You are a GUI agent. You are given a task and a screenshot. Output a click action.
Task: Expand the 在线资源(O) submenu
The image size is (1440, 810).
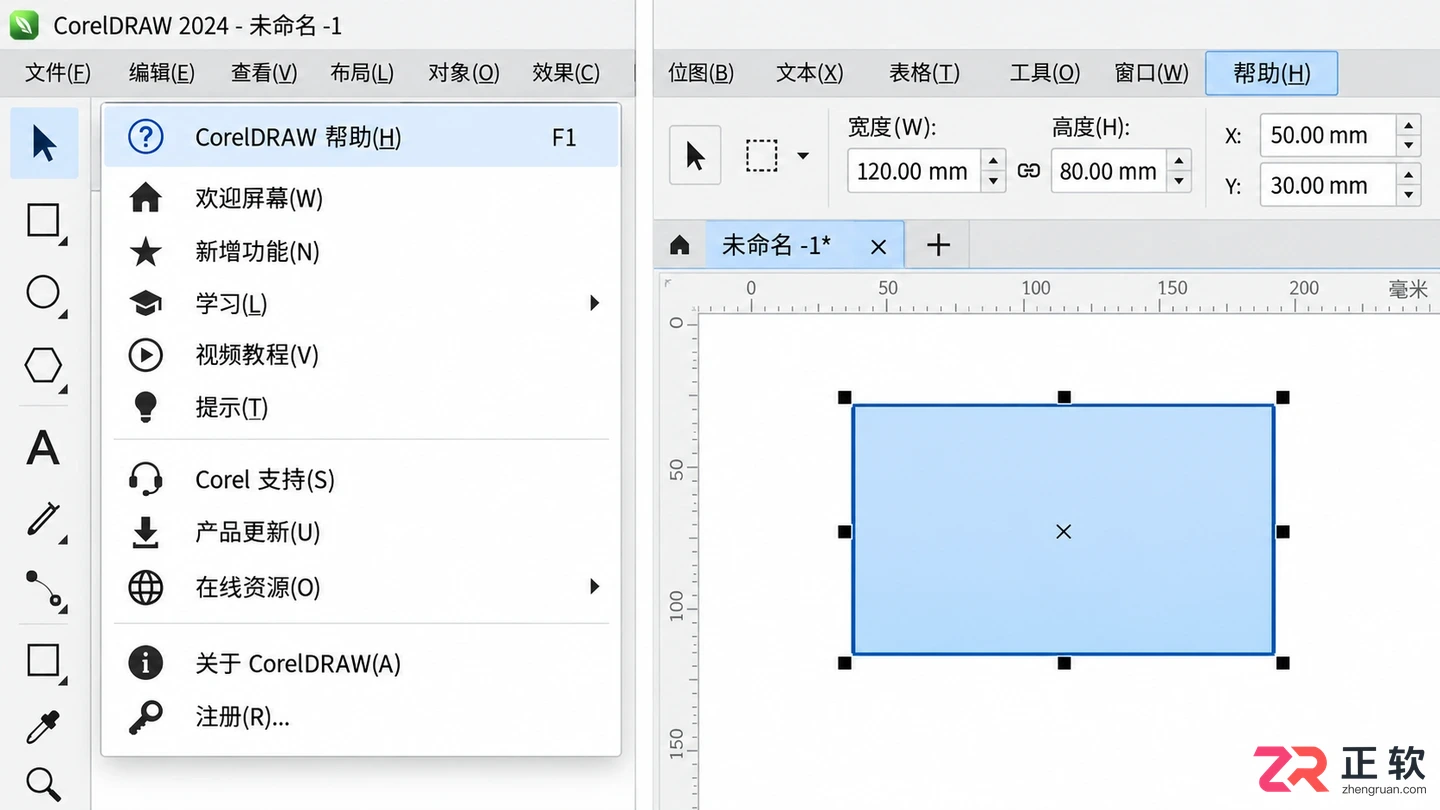362,587
